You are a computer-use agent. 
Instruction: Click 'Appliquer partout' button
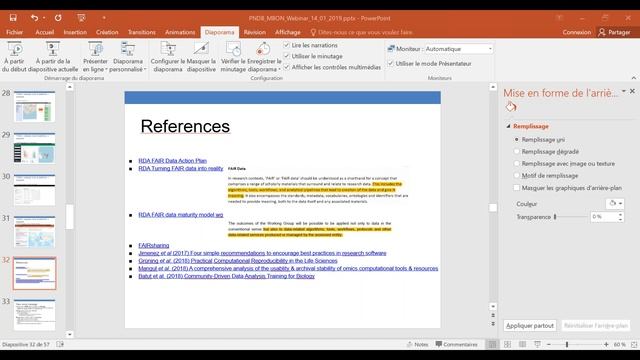click(x=530, y=325)
